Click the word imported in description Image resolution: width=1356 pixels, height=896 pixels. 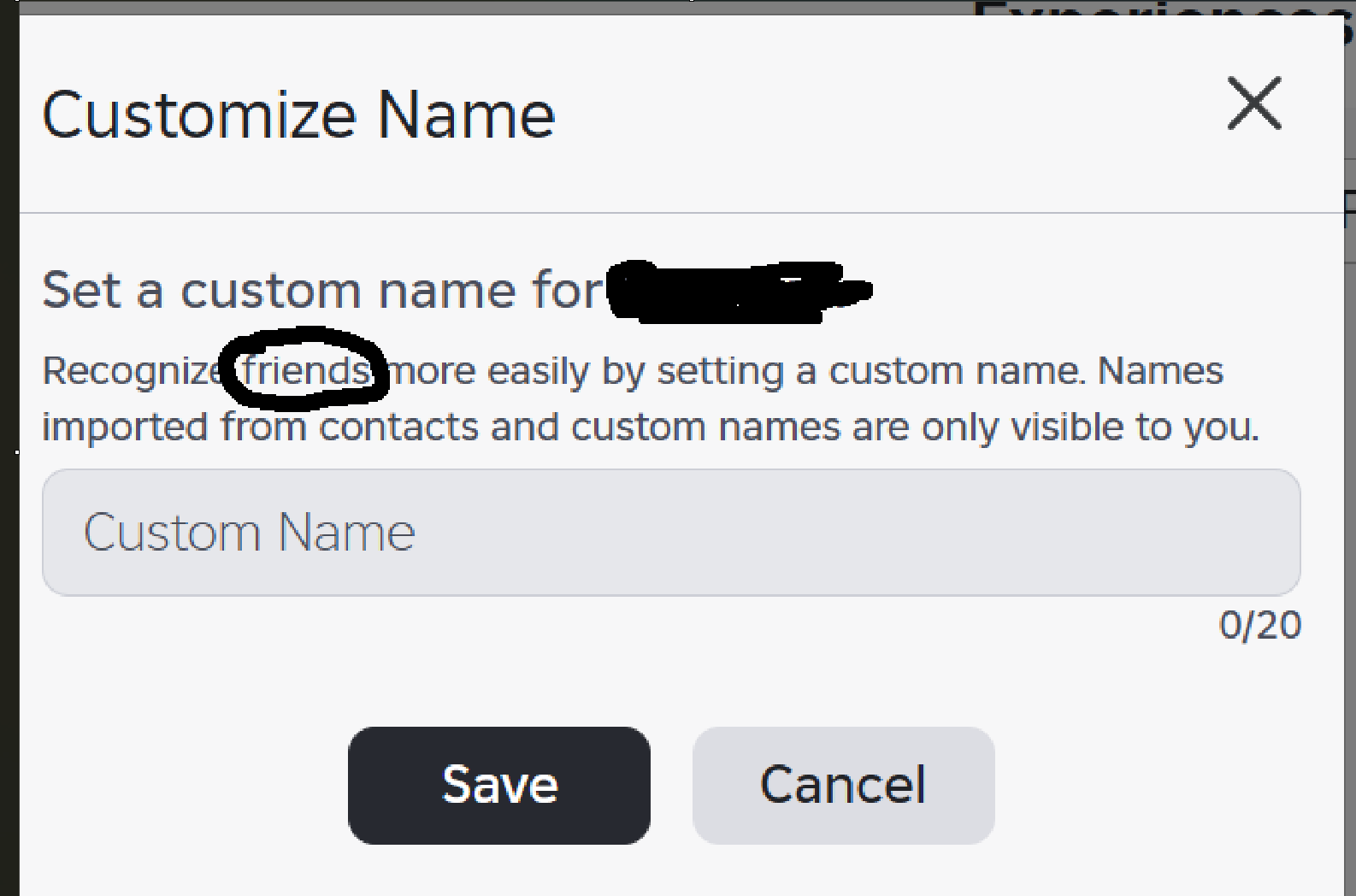coord(125,427)
